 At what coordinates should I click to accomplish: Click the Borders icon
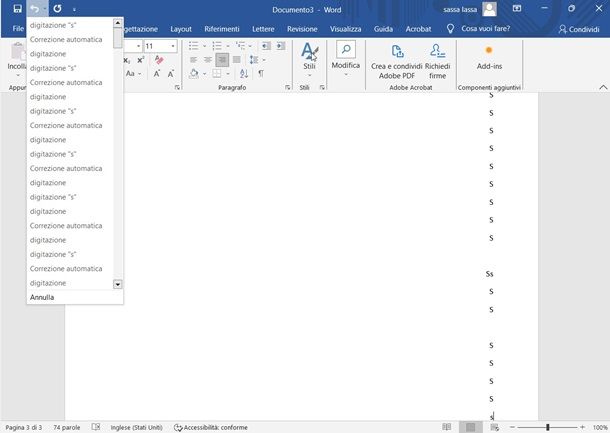(217, 74)
